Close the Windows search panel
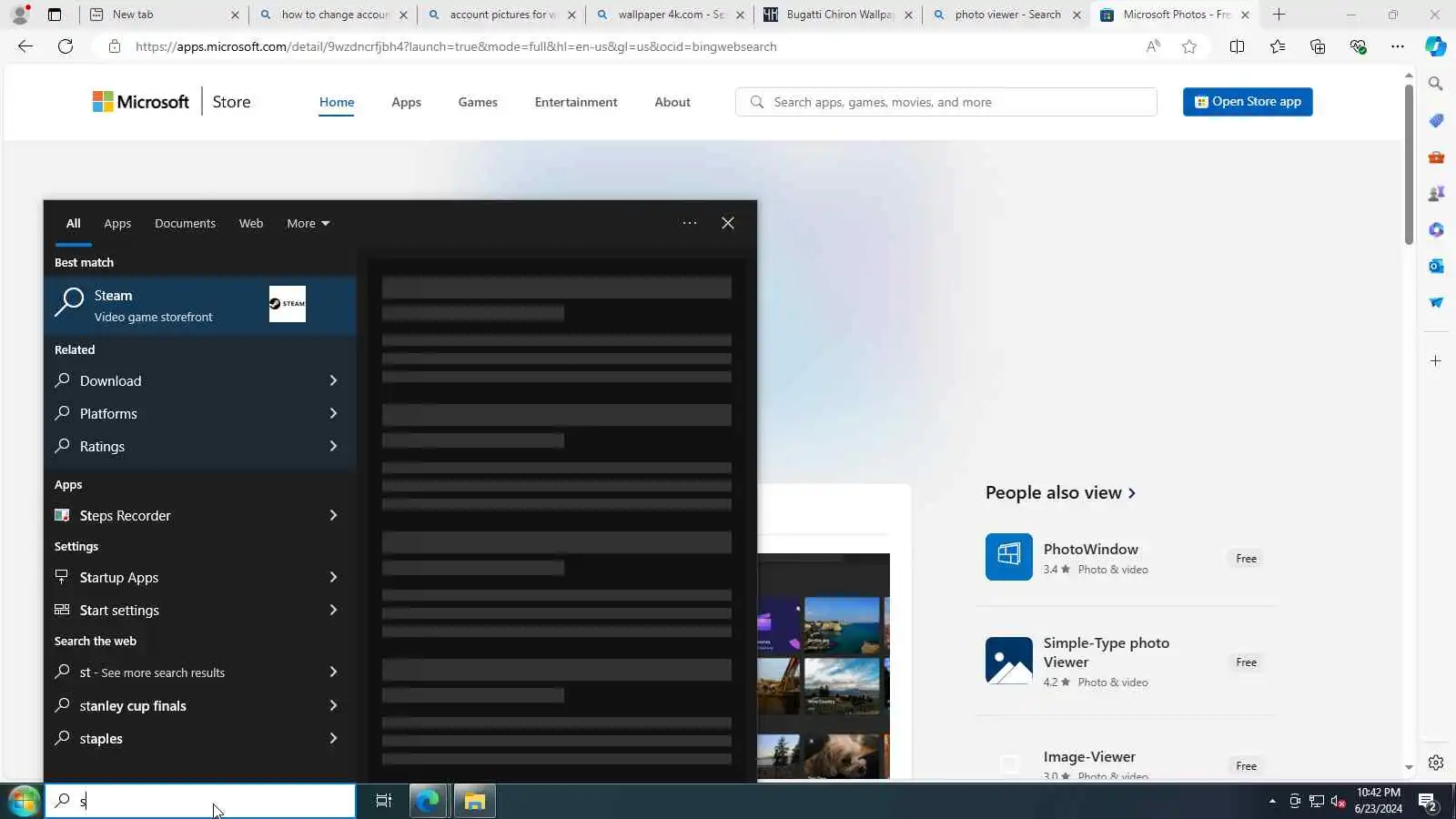 pos(728,223)
